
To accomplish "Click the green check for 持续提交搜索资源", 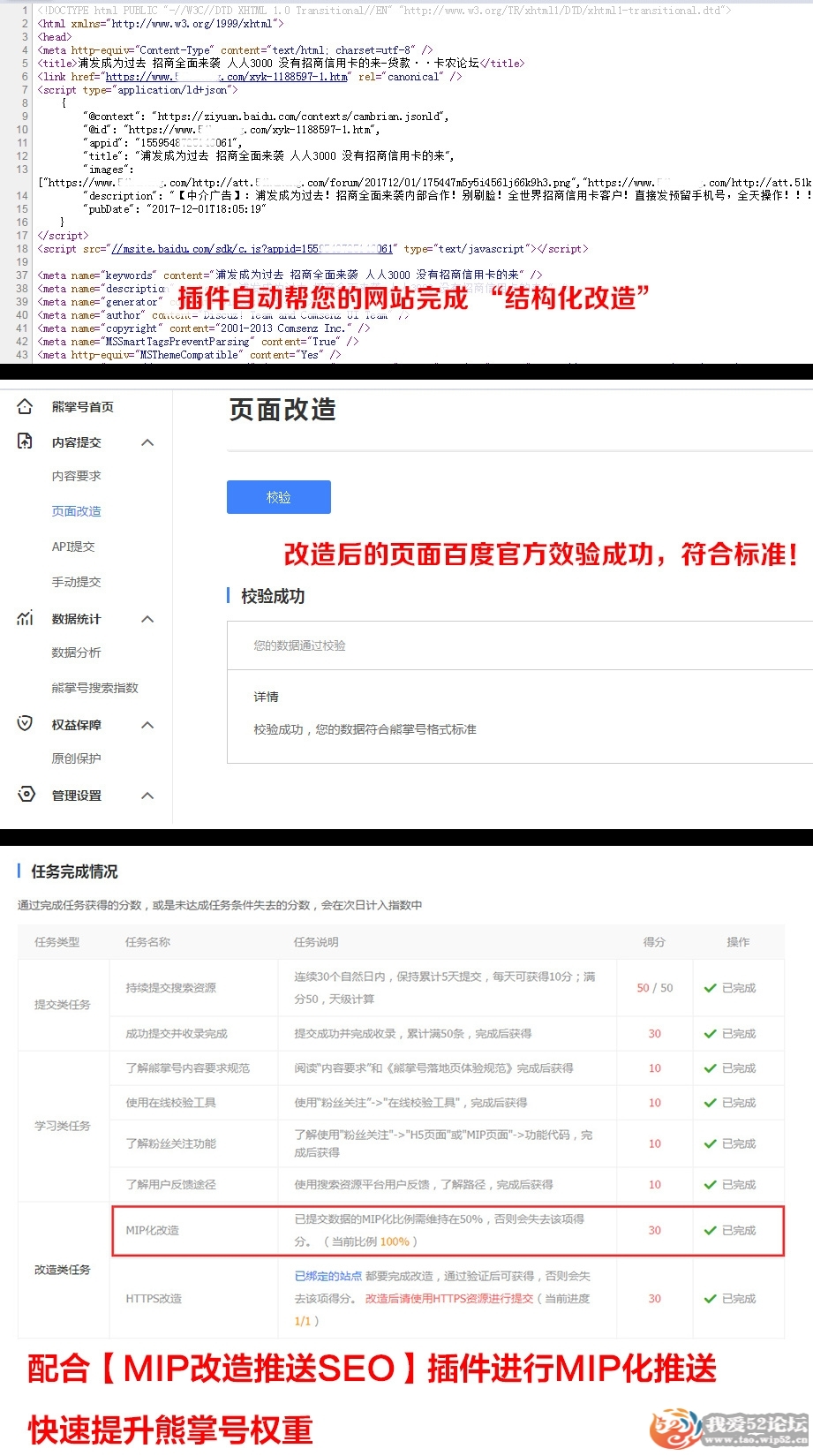I will point(710,988).
